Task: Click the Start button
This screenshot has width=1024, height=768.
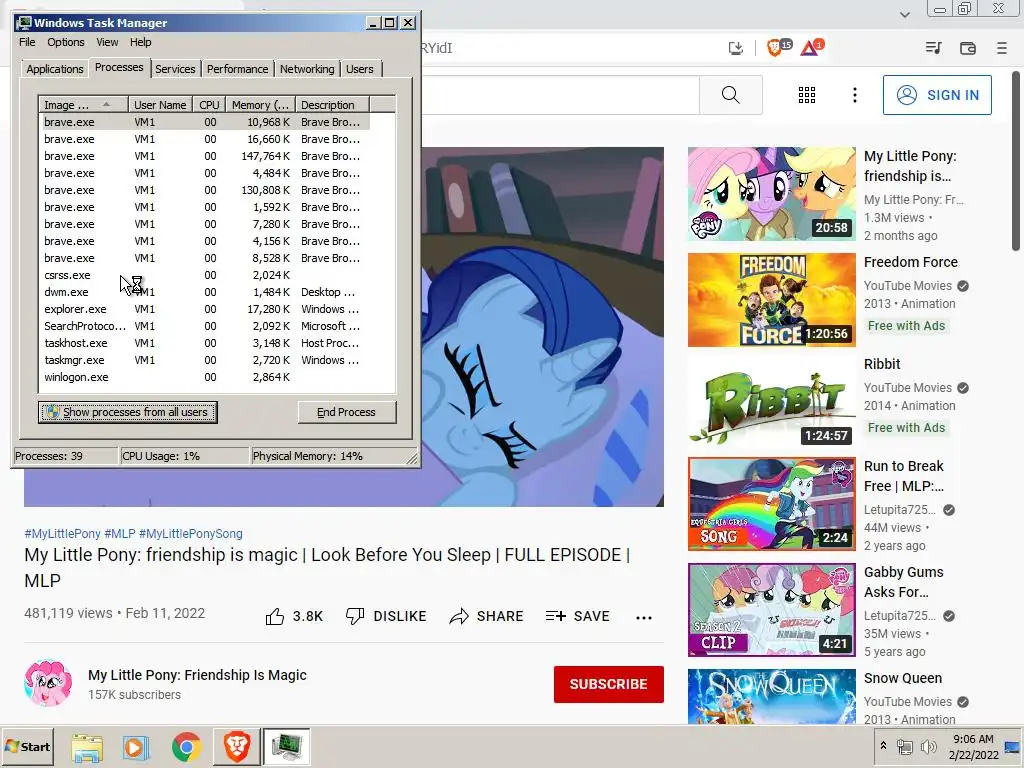Action: 28,747
